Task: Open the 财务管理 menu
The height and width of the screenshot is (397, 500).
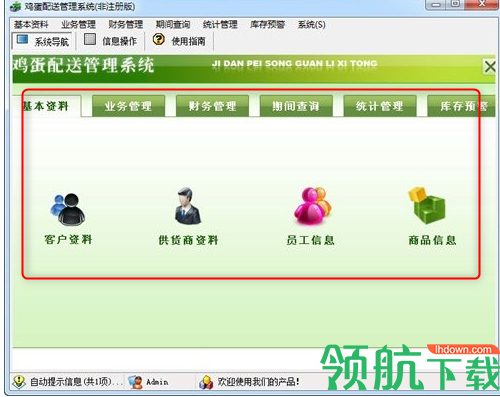Action: click(x=125, y=24)
